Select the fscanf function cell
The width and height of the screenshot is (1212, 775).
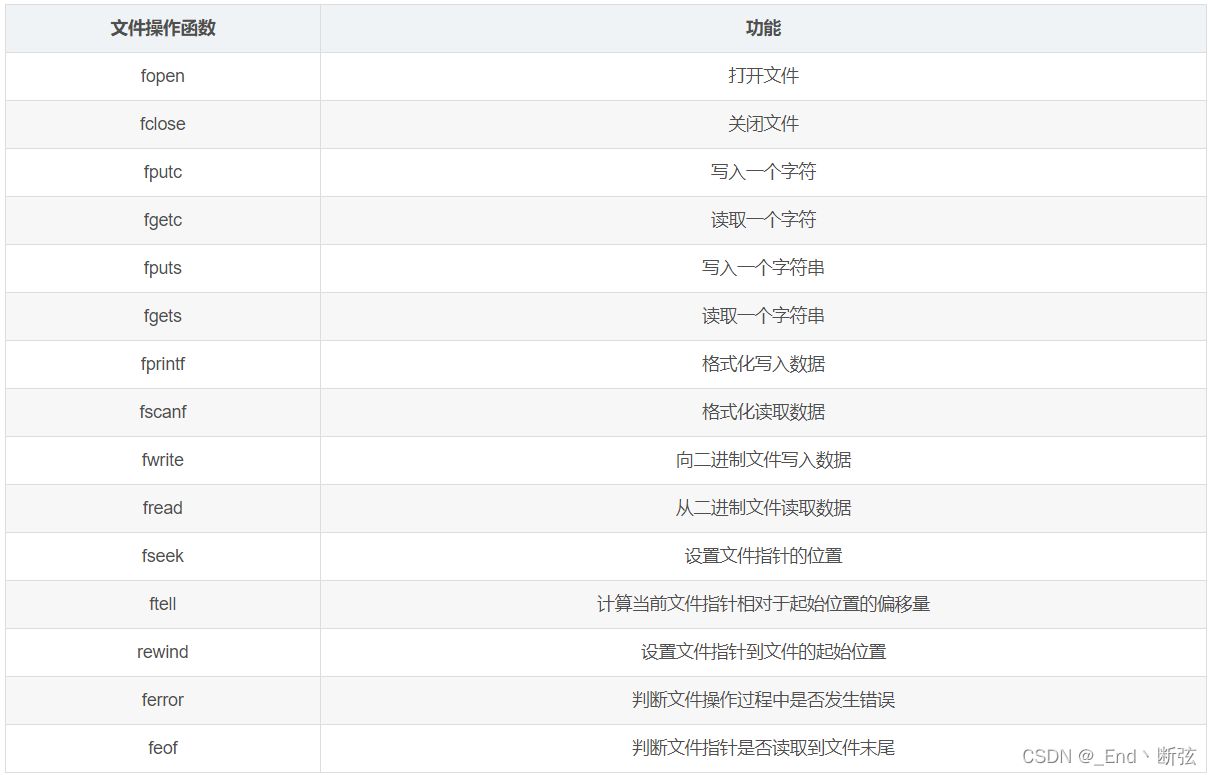click(163, 412)
